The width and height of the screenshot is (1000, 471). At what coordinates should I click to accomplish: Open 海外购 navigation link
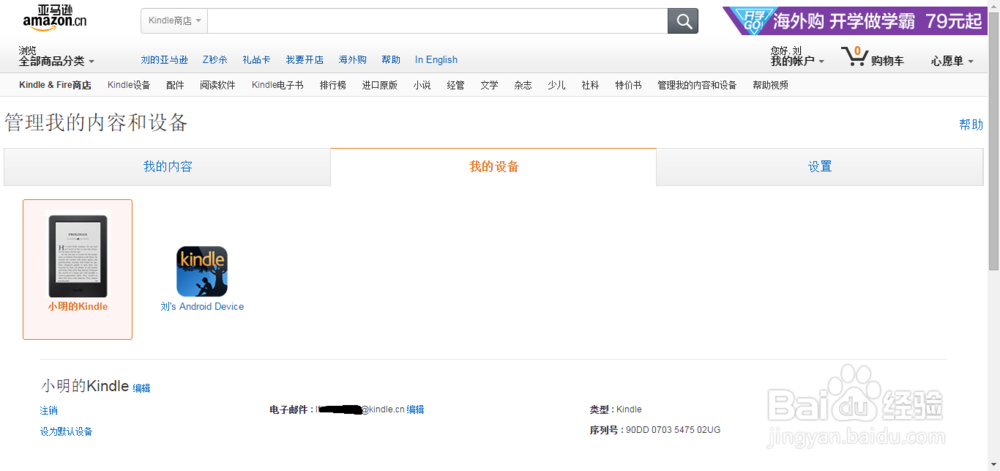pyautogui.click(x=352, y=60)
